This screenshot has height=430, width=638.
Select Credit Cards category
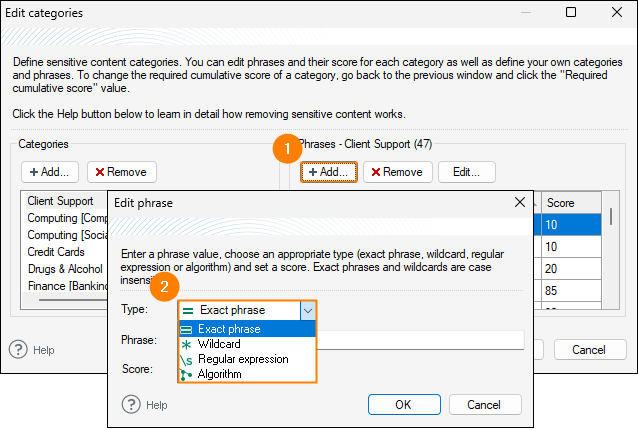55,252
